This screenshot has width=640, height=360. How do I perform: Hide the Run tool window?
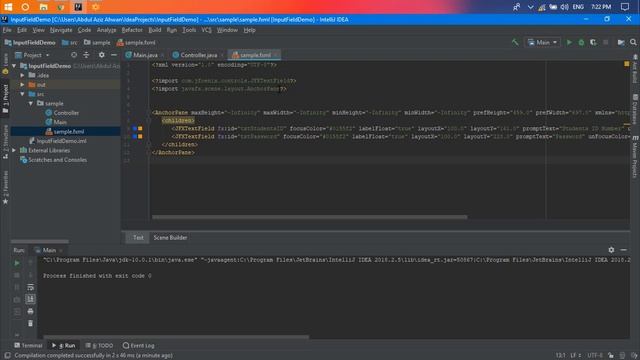coord(623,250)
